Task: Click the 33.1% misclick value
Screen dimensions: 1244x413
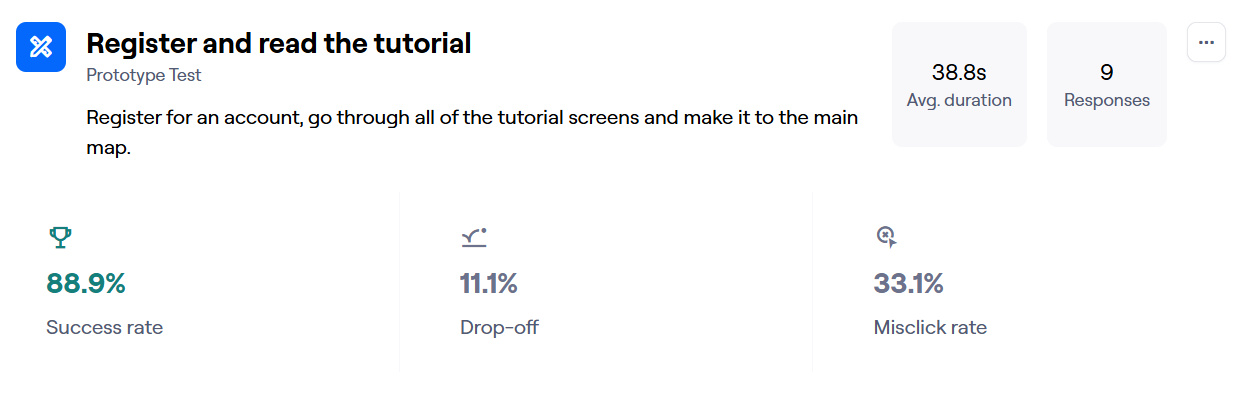Action: pos(908,284)
